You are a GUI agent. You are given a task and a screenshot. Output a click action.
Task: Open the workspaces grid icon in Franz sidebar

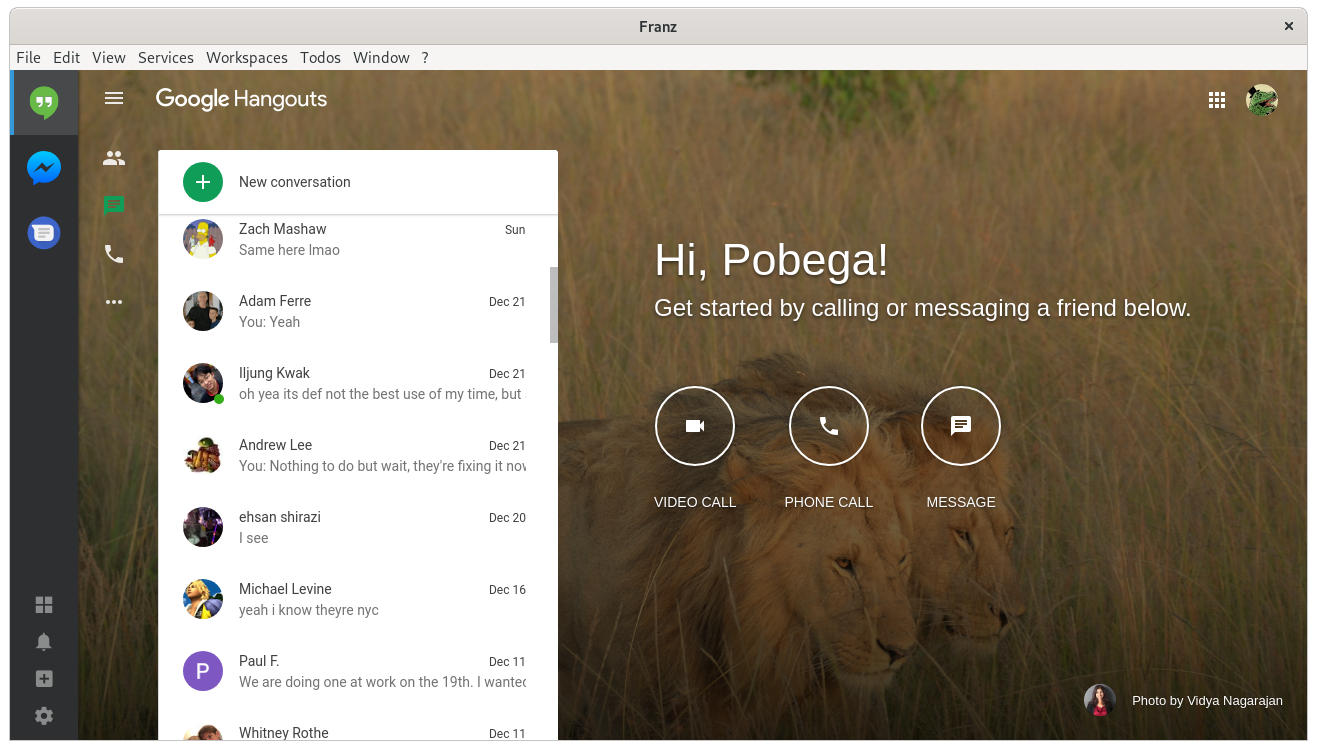(x=43, y=604)
